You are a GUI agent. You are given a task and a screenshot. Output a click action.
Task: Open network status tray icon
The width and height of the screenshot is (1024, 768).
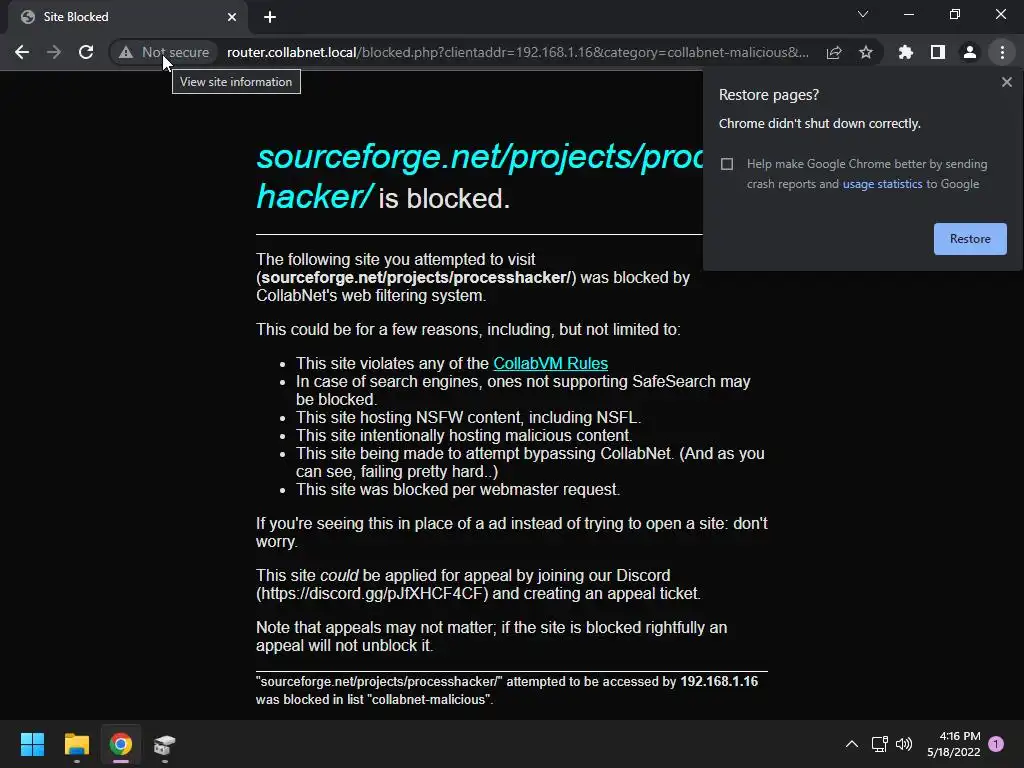[879, 744]
